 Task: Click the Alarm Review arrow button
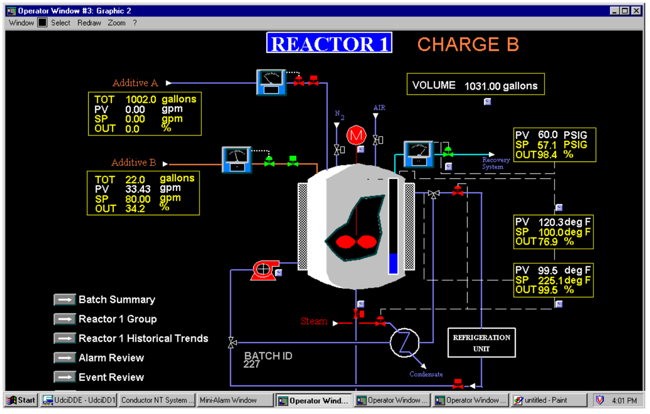pyautogui.click(x=65, y=358)
